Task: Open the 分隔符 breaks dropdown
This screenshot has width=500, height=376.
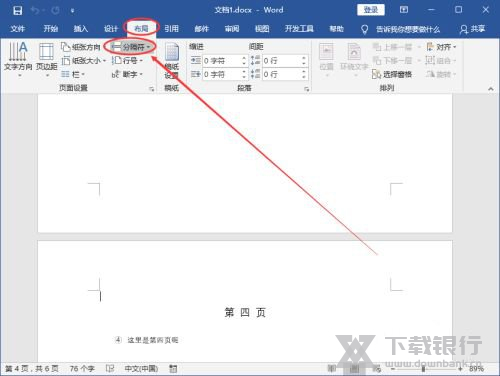Action: 131,47
